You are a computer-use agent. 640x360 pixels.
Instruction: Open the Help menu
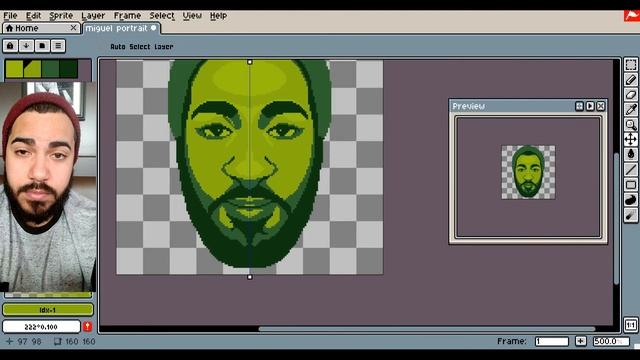[218, 16]
